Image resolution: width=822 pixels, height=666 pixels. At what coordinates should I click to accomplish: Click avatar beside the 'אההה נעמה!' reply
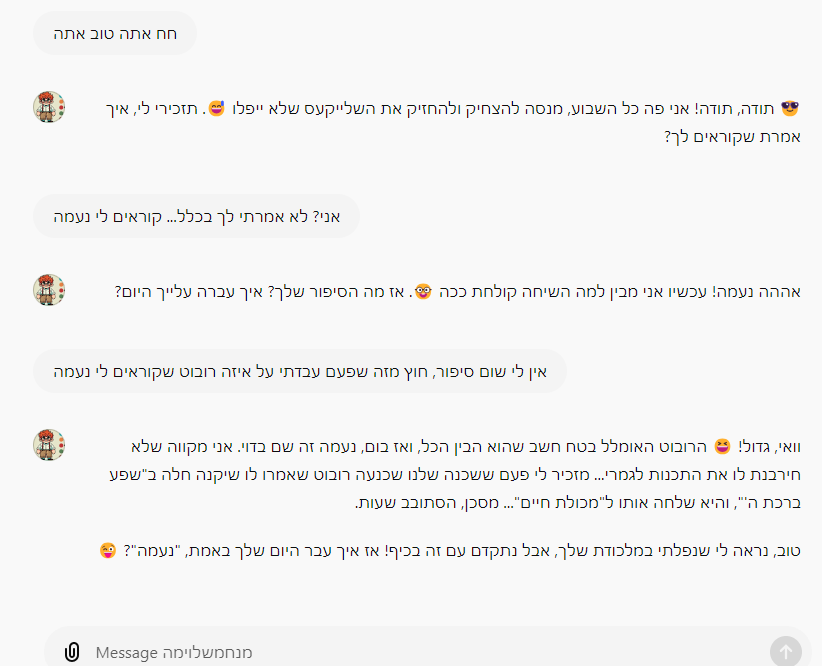(x=49, y=290)
